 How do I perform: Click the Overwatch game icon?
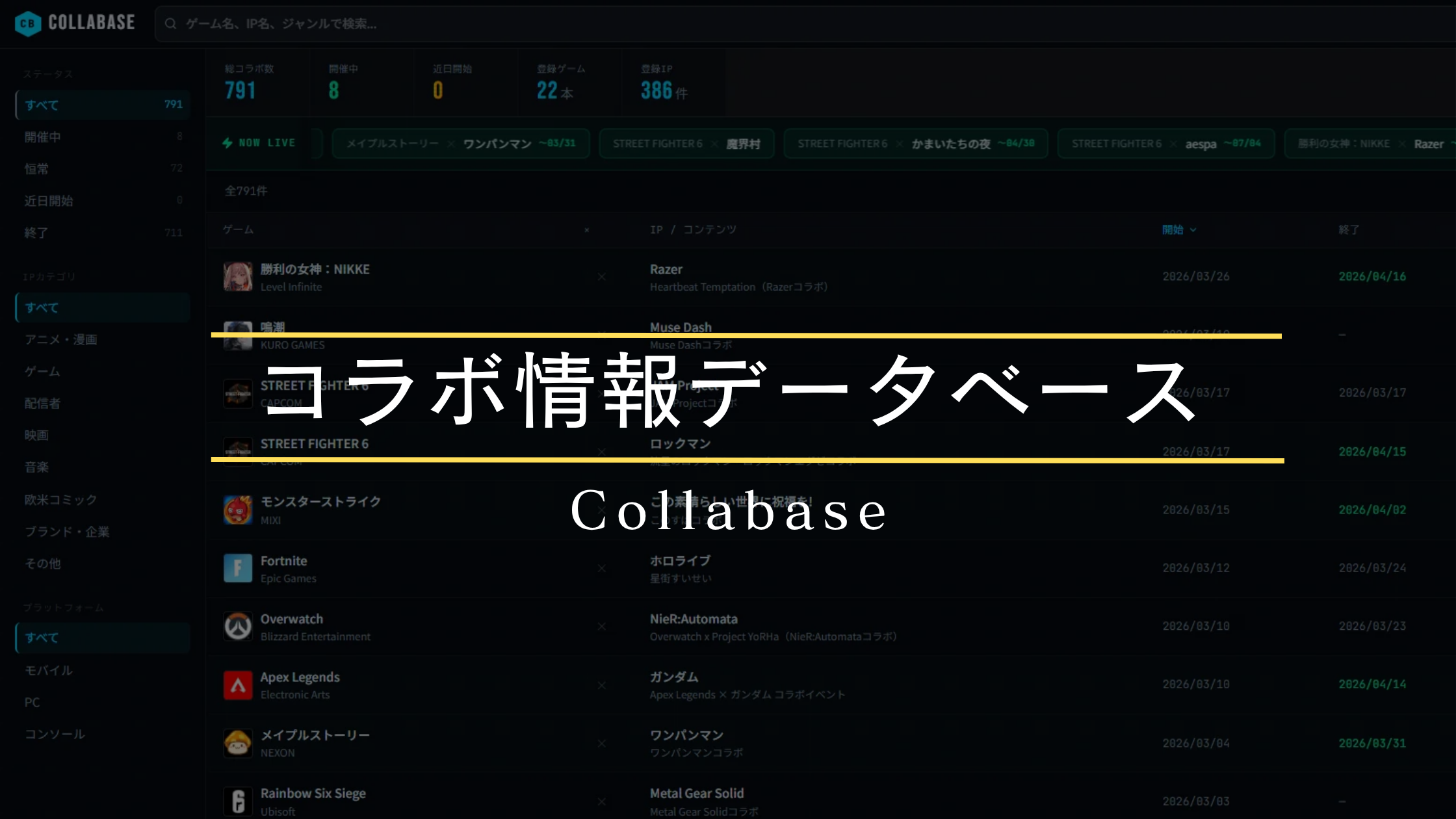(238, 627)
